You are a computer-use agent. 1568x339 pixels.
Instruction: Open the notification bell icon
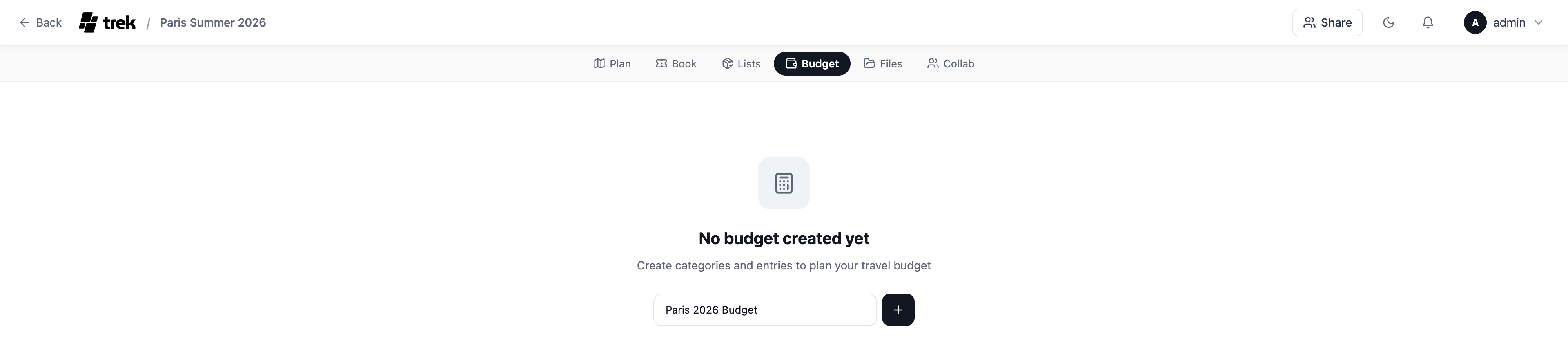(x=1428, y=22)
